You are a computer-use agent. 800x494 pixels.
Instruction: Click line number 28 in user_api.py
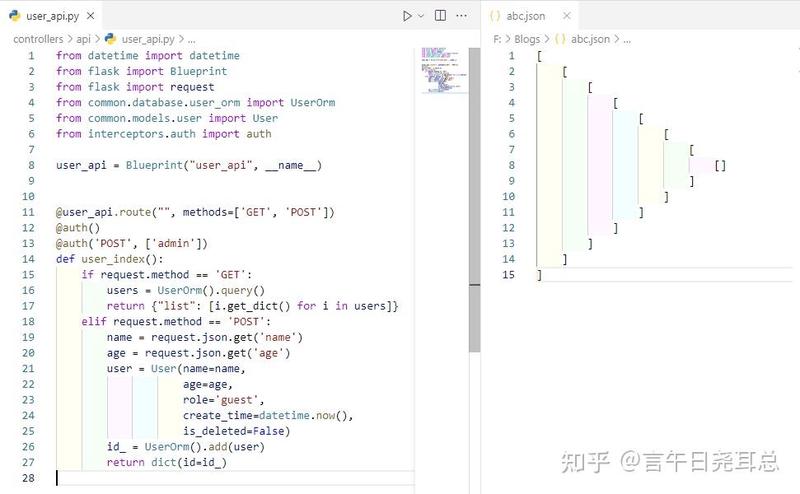click(x=28, y=478)
